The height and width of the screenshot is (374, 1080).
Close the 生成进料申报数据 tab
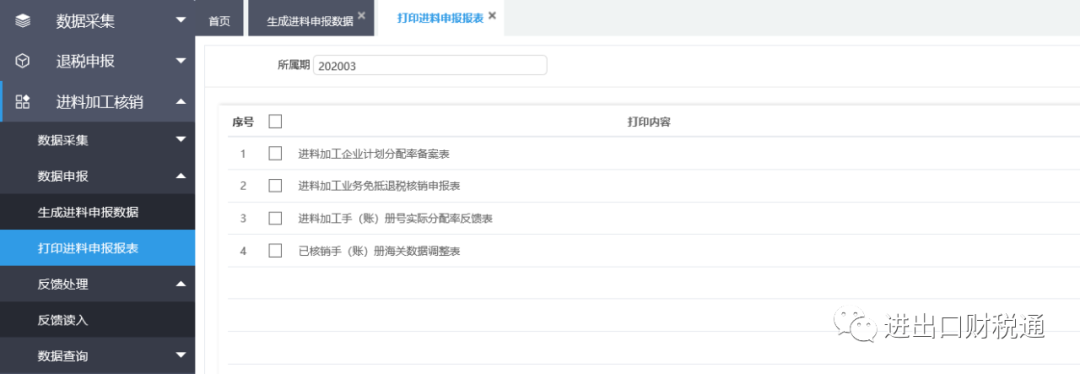click(362, 15)
